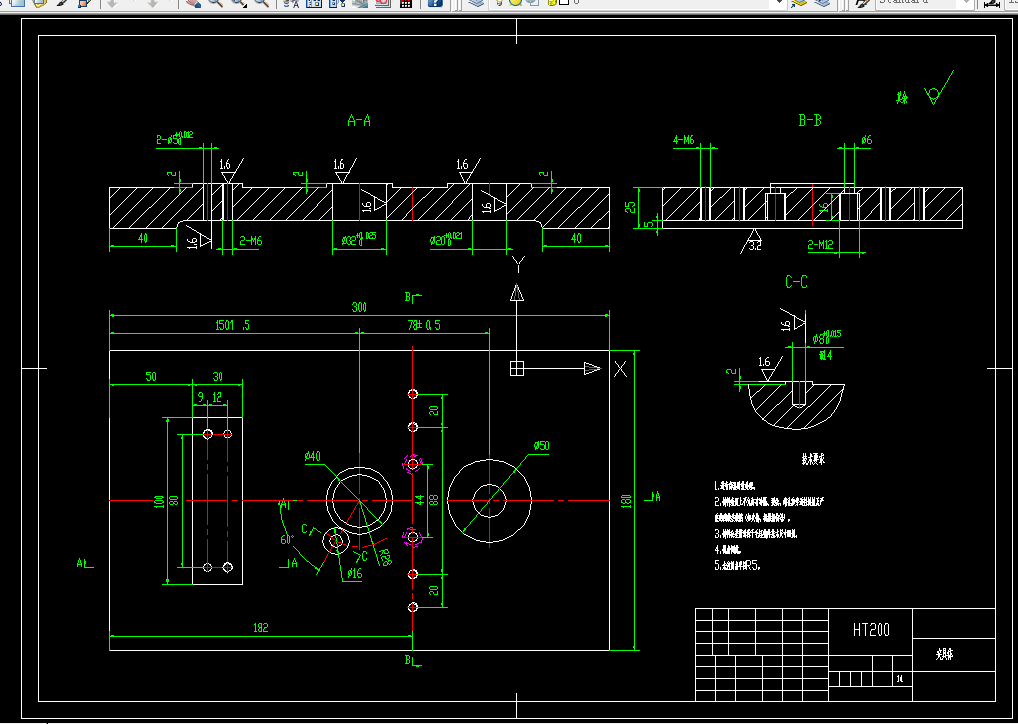Select the 60° angle dimension
The height and width of the screenshot is (724, 1018).
[x=288, y=539]
